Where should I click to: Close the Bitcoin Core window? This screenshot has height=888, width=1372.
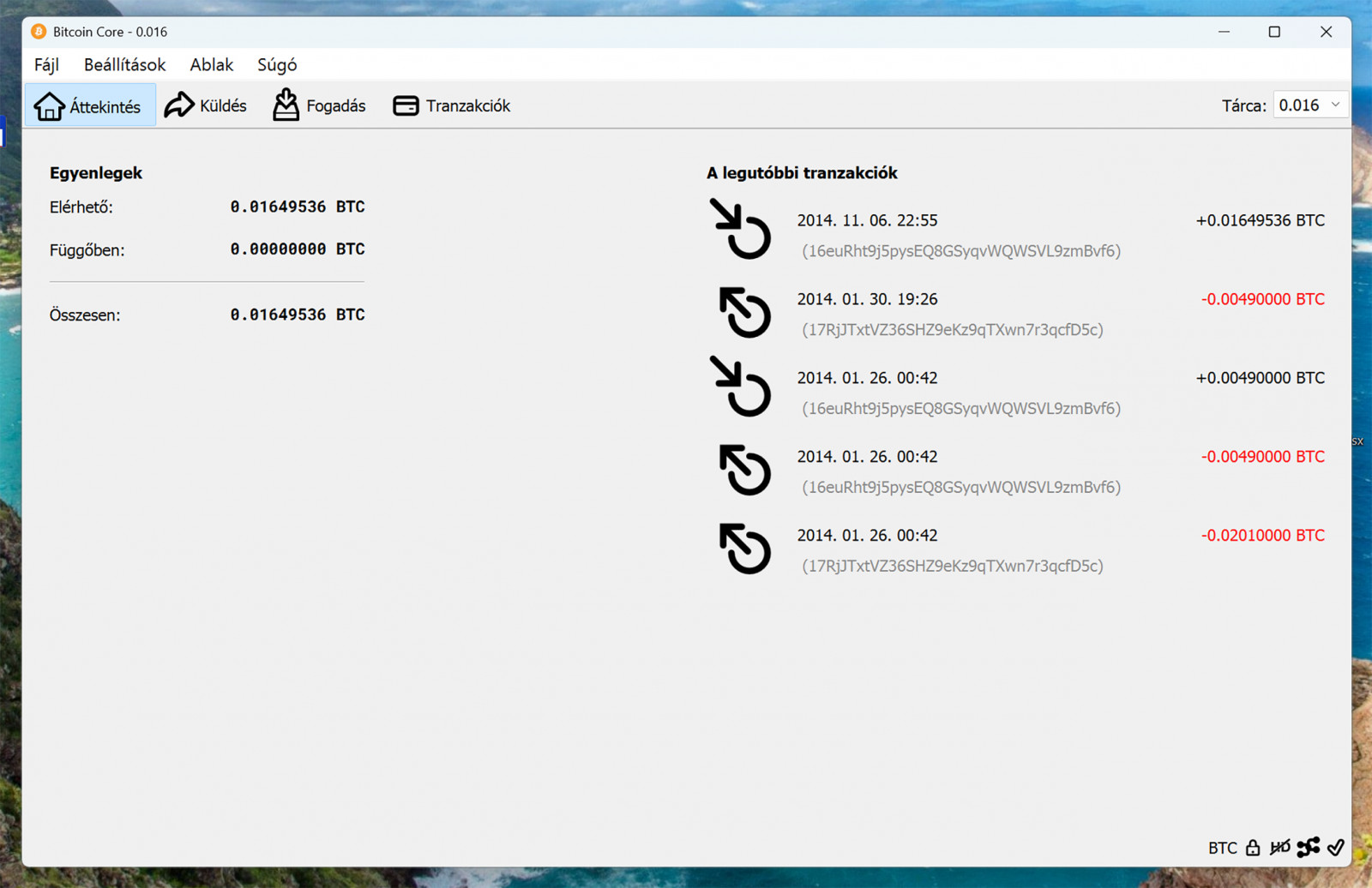pyautogui.click(x=1326, y=32)
